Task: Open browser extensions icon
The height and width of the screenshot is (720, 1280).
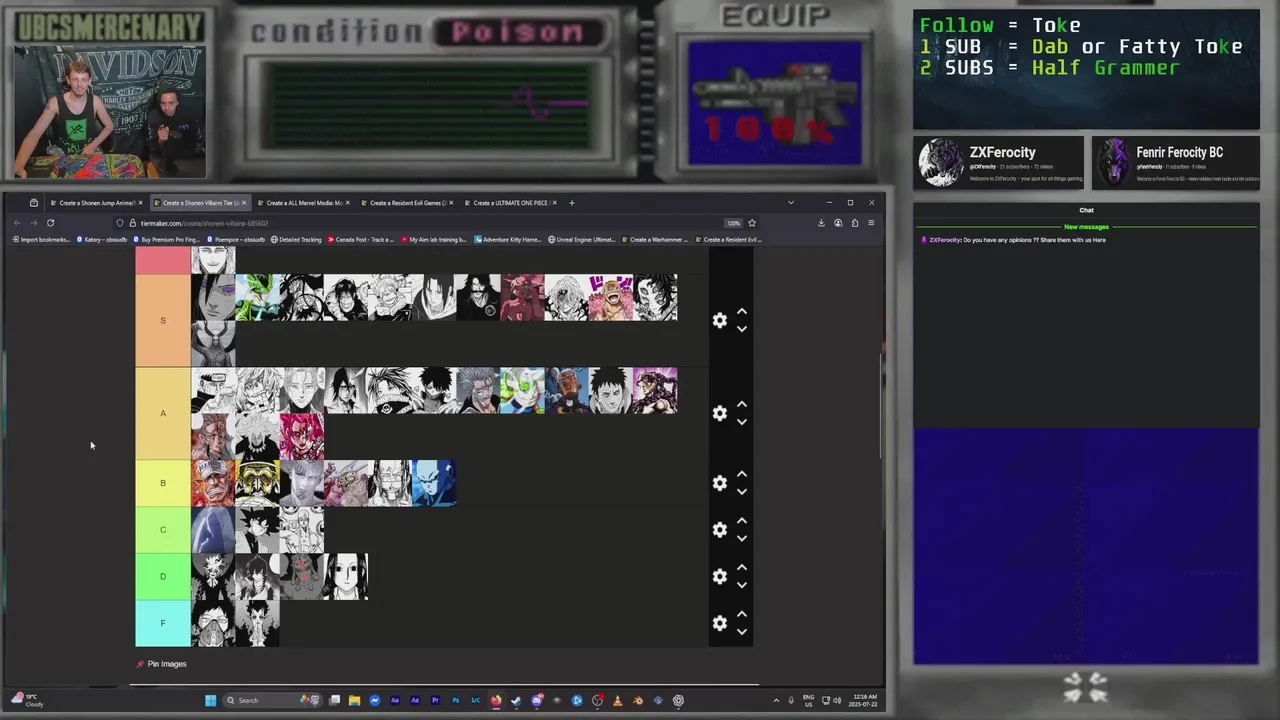Action: [x=854, y=223]
